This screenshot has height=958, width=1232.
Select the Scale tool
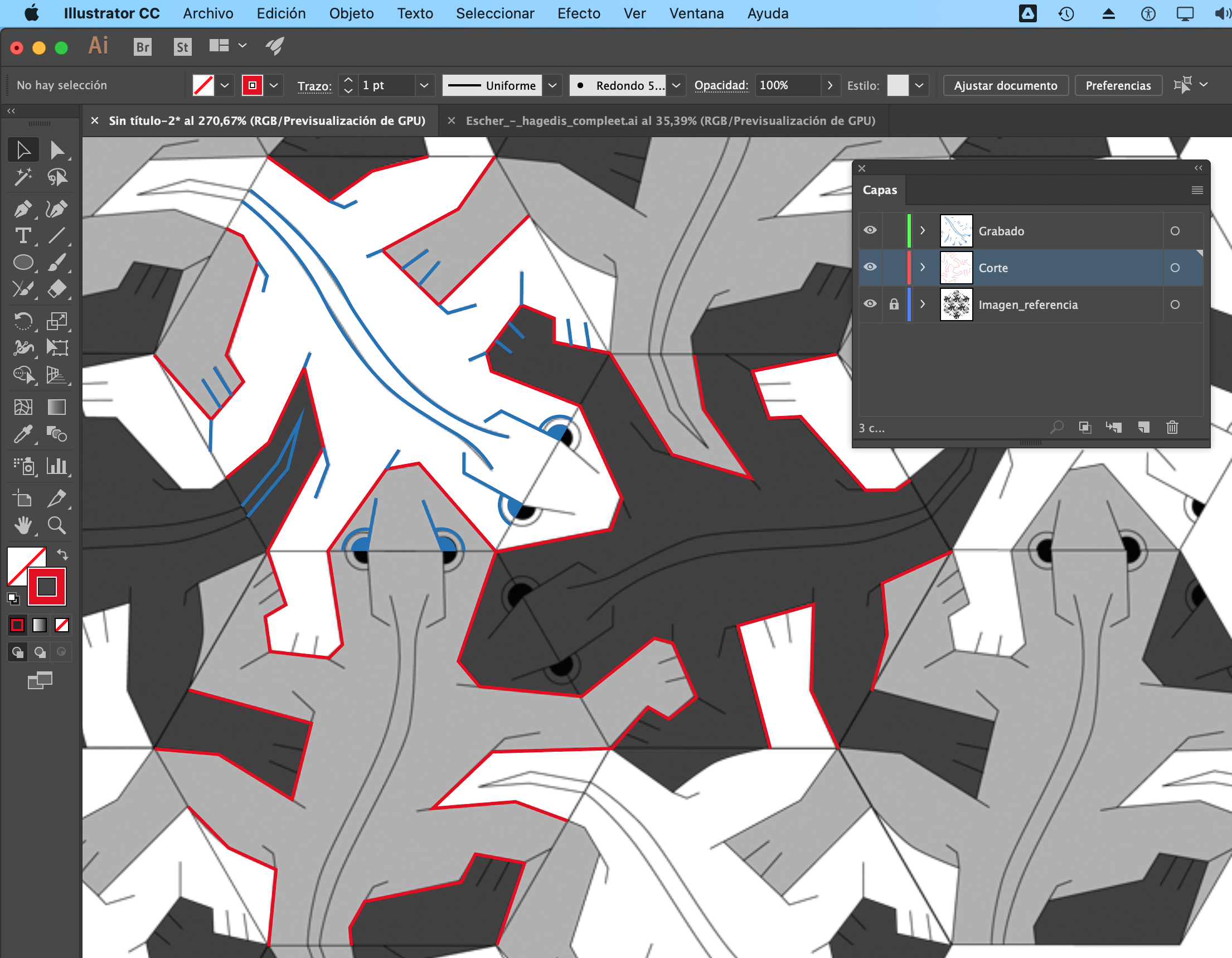pos(56,321)
